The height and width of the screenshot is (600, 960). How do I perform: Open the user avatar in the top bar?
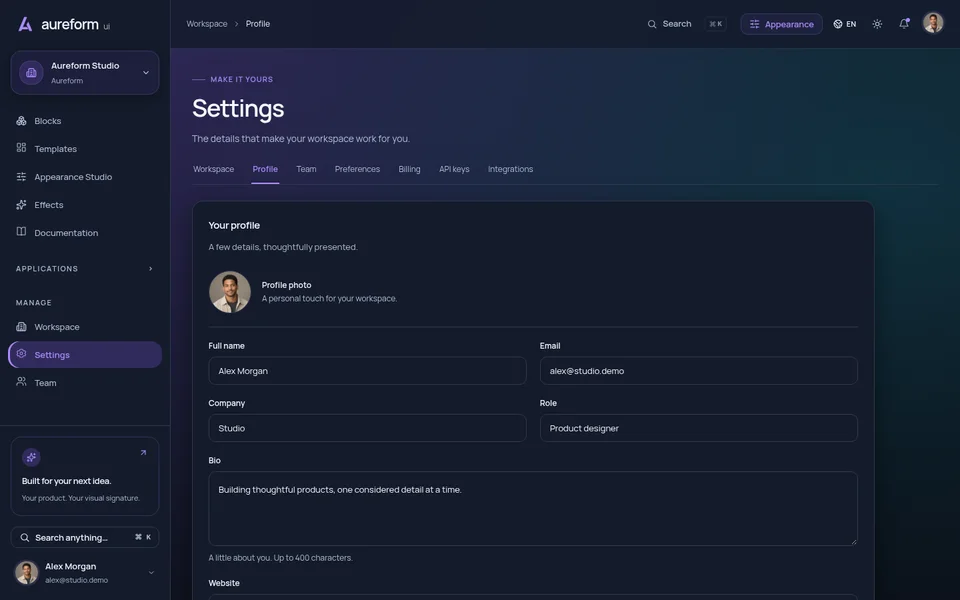pos(932,23)
